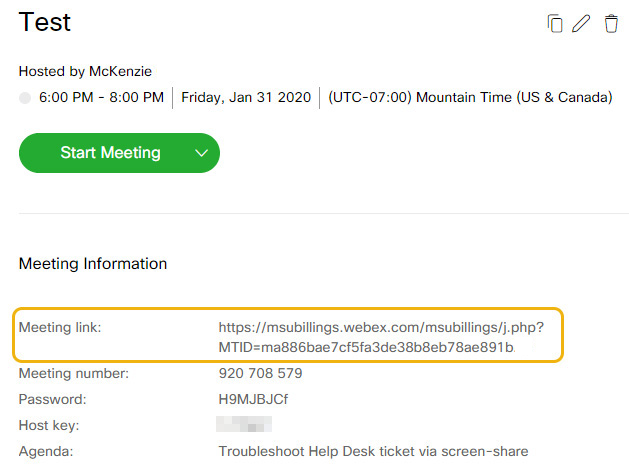Expand the Start Meeting dropdown arrow
This screenshot has width=629, height=472.
pyautogui.click(x=201, y=153)
